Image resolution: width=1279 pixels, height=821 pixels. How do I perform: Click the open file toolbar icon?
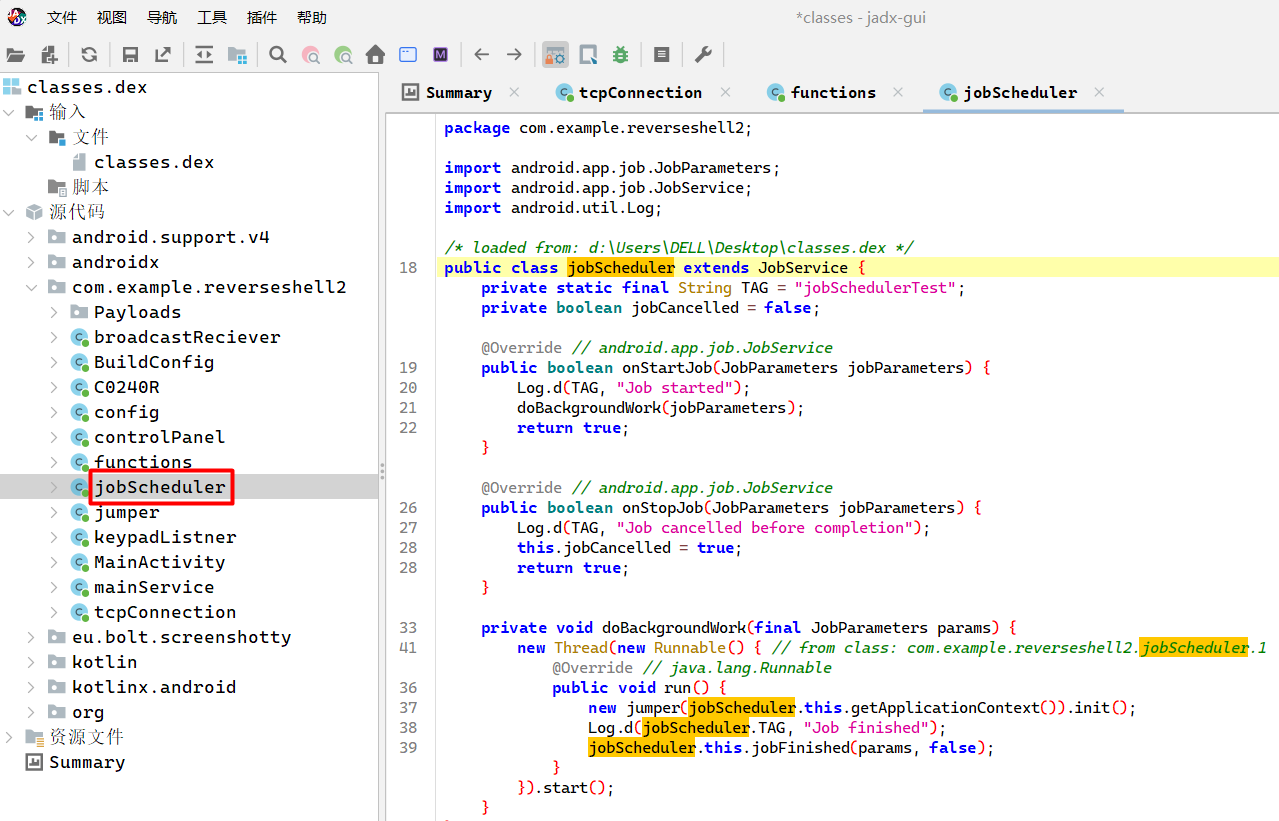(15, 55)
